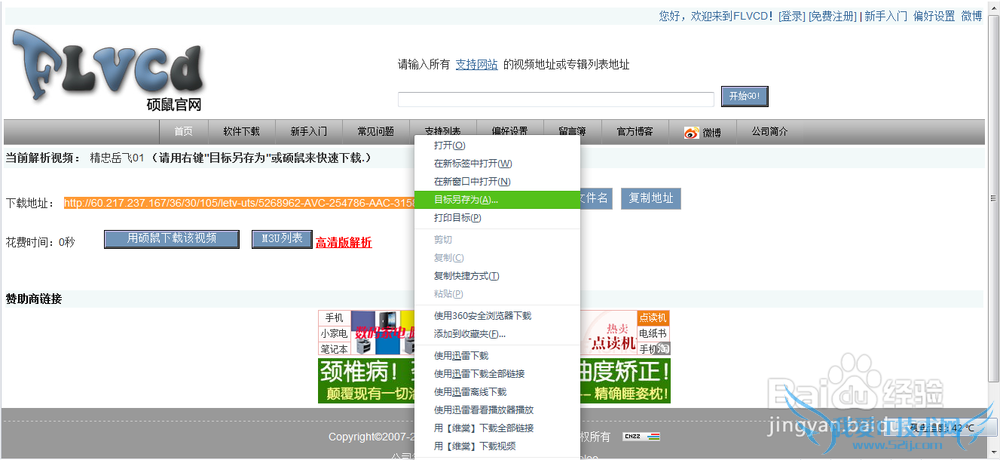Click the 登录 link at top
This screenshot has width=1000, height=460.
point(792,16)
